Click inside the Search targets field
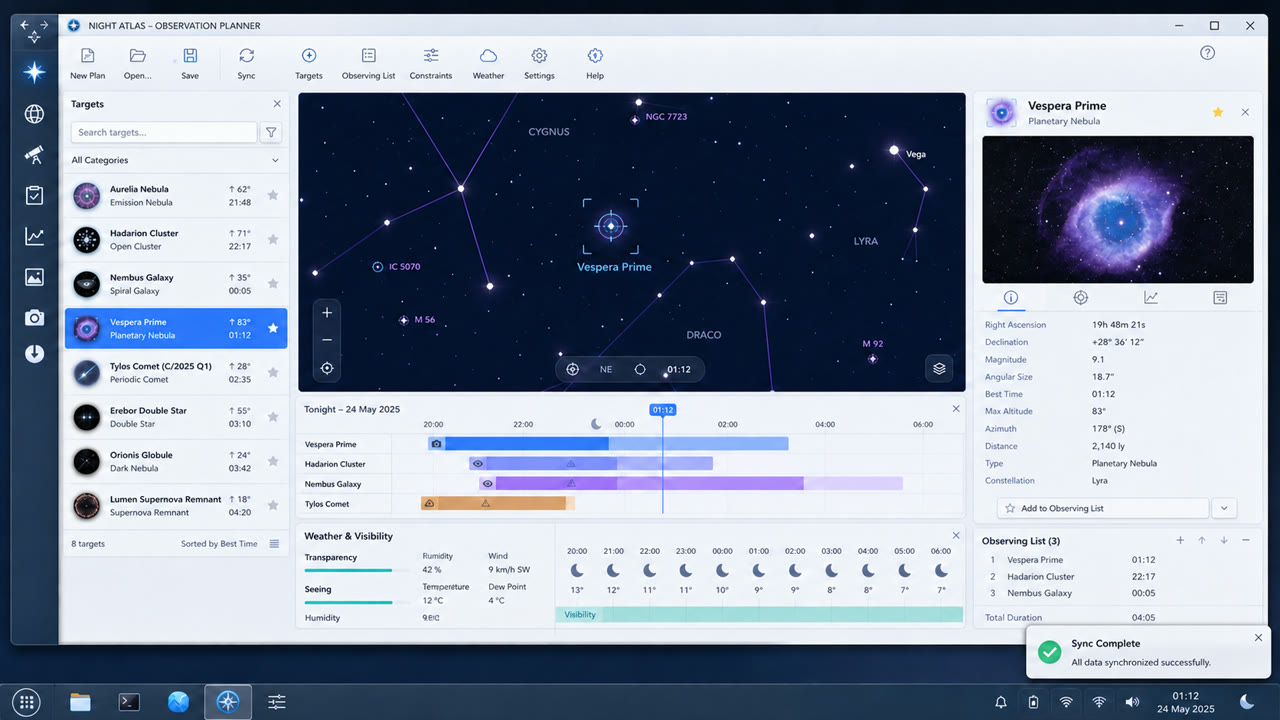Image resolution: width=1280 pixels, height=720 pixels. pyautogui.click(x=164, y=132)
